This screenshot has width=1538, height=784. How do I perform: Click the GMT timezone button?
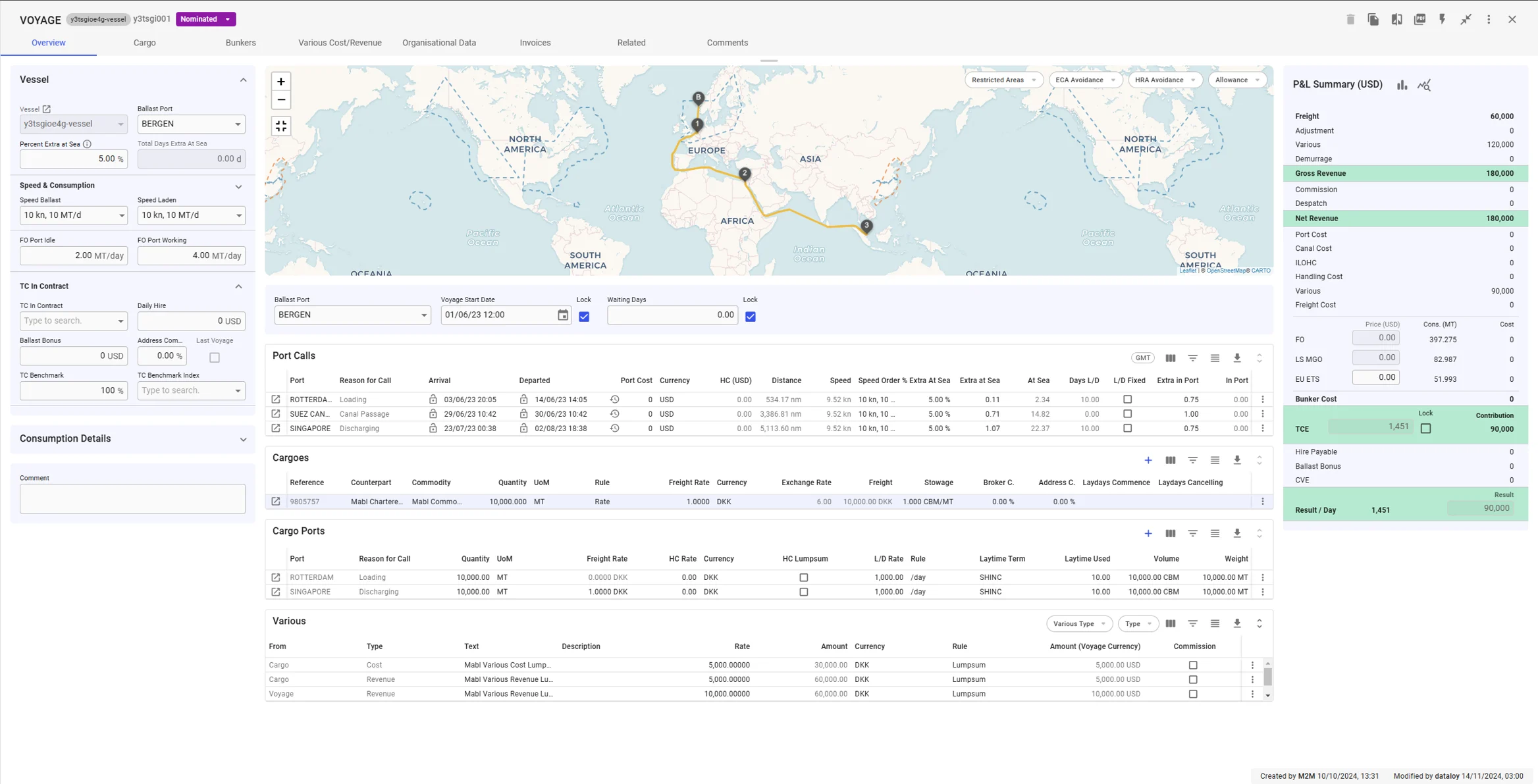(1142, 358)
